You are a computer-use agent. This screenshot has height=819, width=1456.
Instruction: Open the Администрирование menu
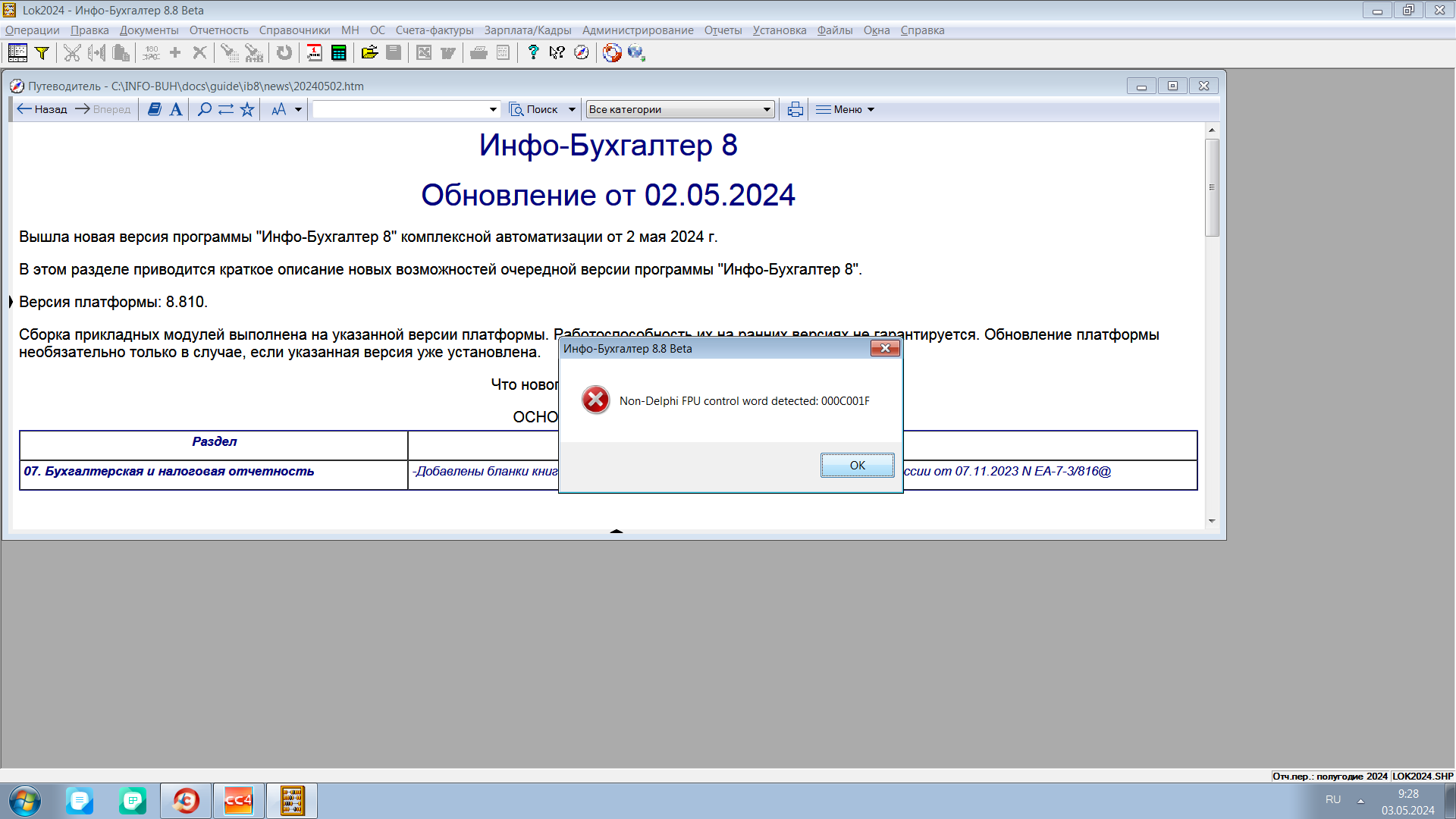point(638,30)
